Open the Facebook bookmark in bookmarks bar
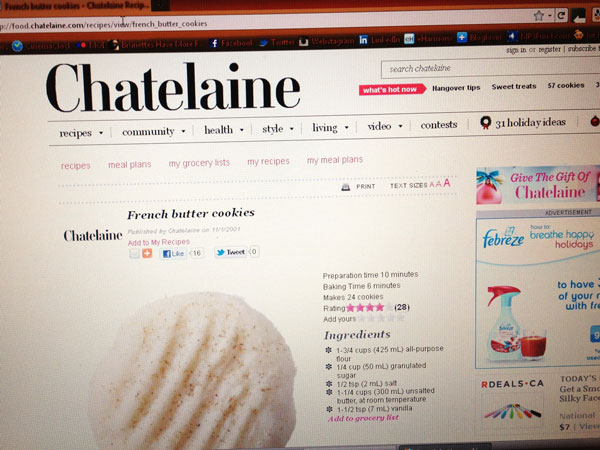 click(231, 43)
